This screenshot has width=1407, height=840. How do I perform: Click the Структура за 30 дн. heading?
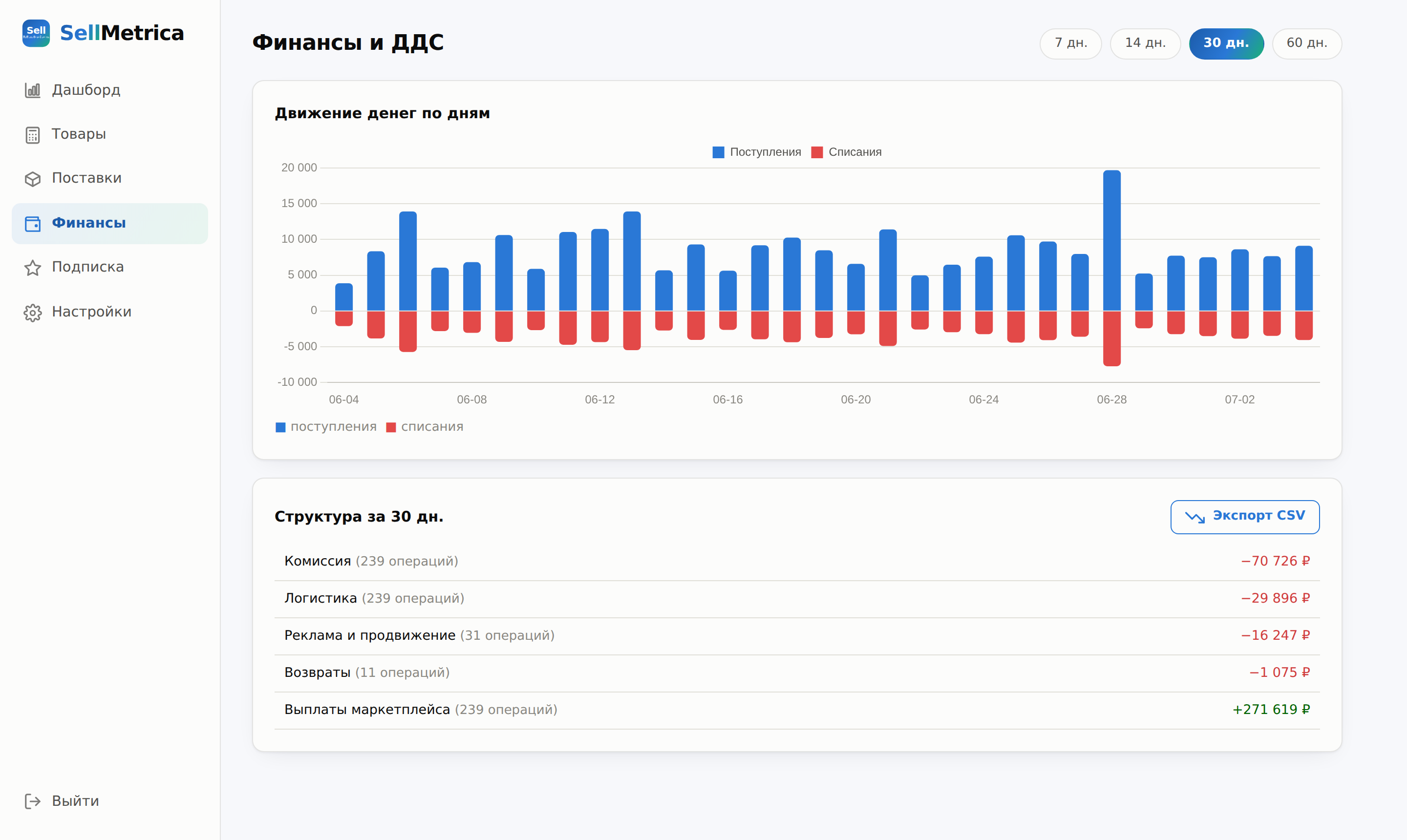click(x=359, y=517)
